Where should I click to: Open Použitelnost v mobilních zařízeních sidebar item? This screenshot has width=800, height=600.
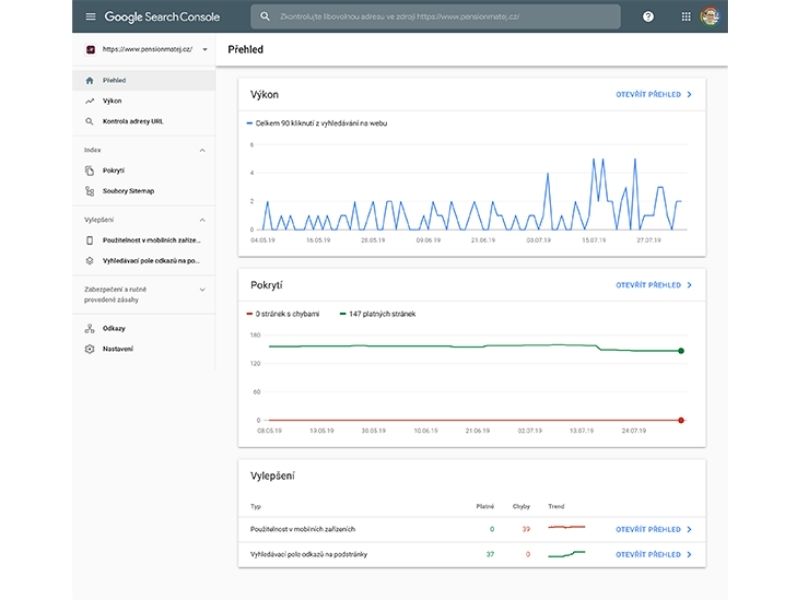click(144, 240)
